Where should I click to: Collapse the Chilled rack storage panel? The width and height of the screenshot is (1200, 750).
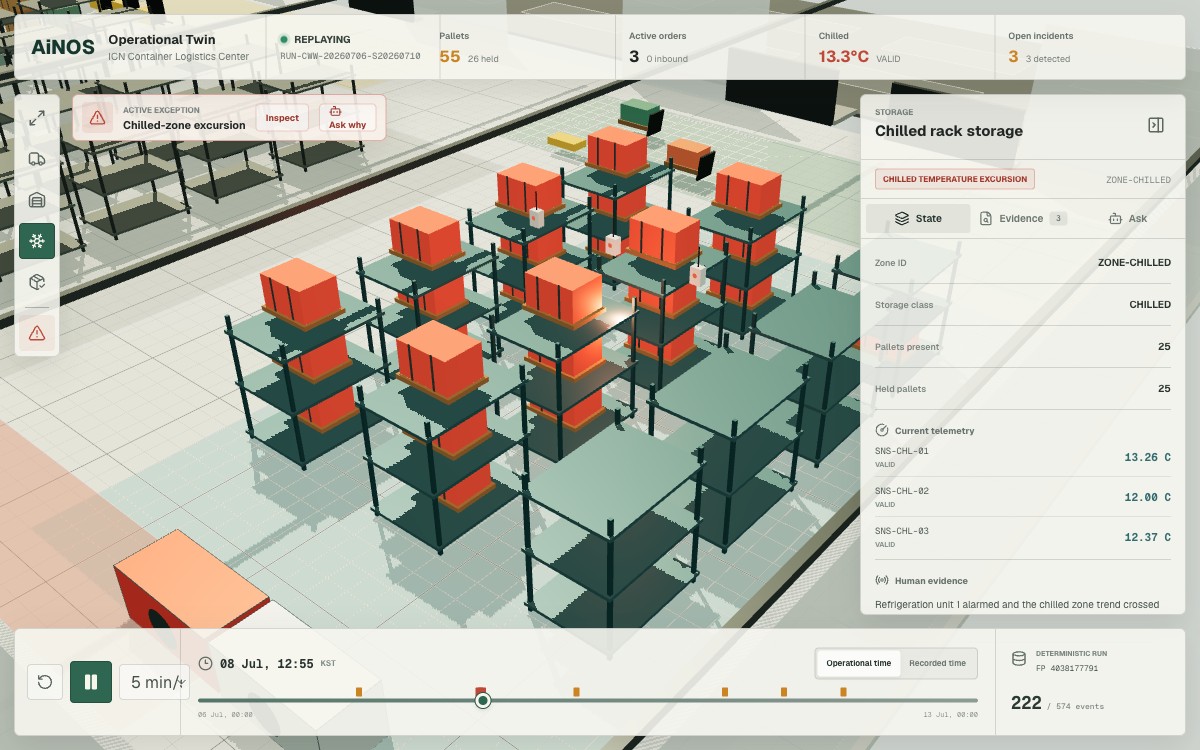click(x=1155, y=125)
